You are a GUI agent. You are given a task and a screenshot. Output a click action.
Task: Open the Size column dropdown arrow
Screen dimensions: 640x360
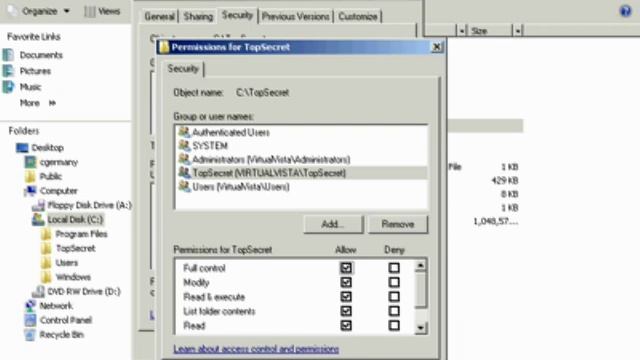pyautogui.click(x=518, y=31)
